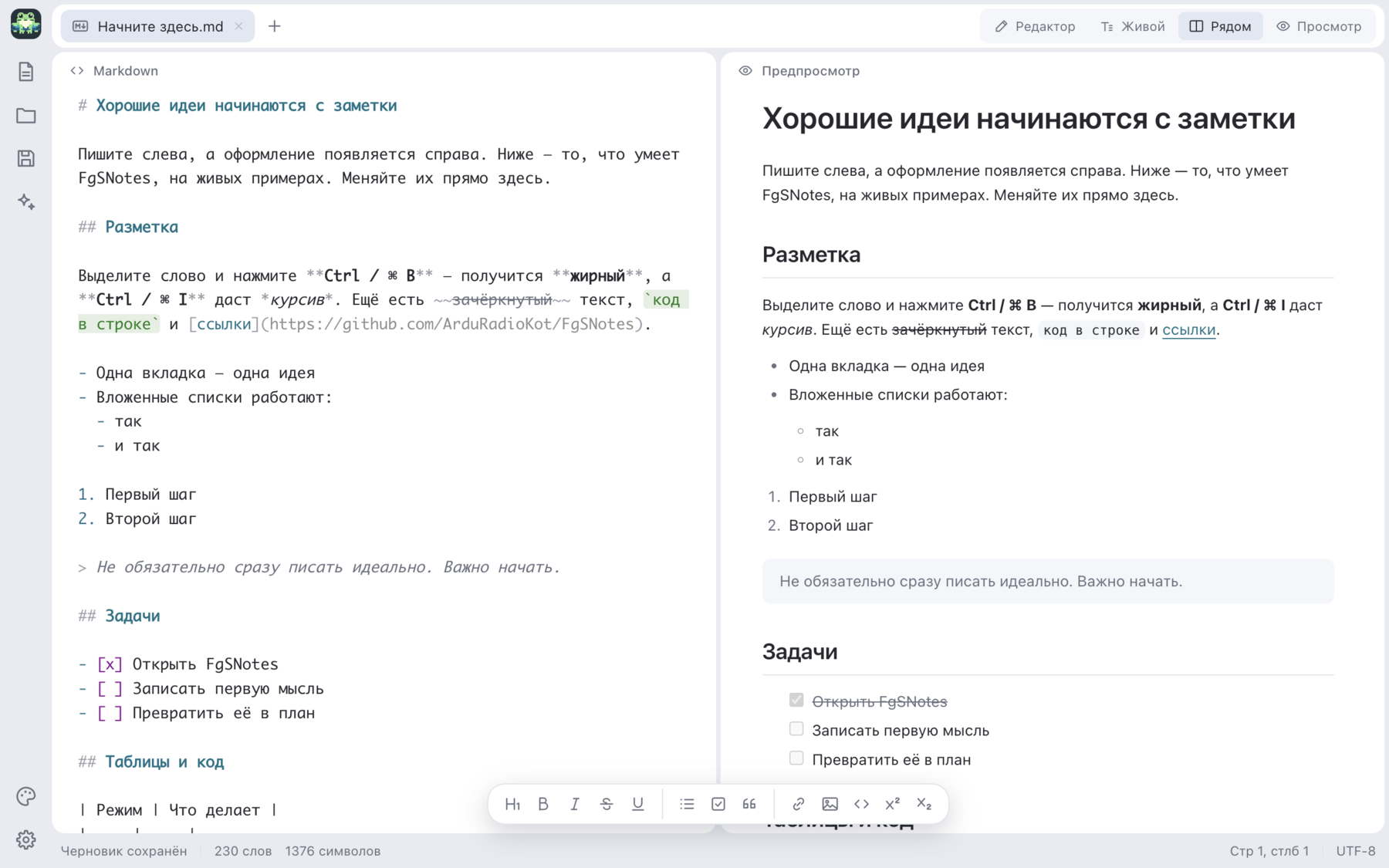Open the folder icon in sidebar
The width and height of the screenshot is (1389, 868).
(26, 116)
